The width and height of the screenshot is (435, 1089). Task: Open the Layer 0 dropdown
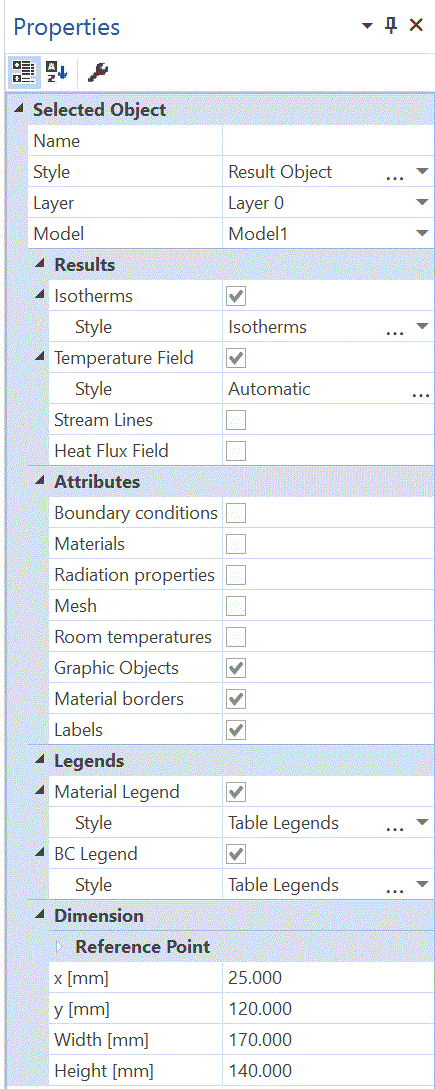pyautogui.click(x=422, y=203)
